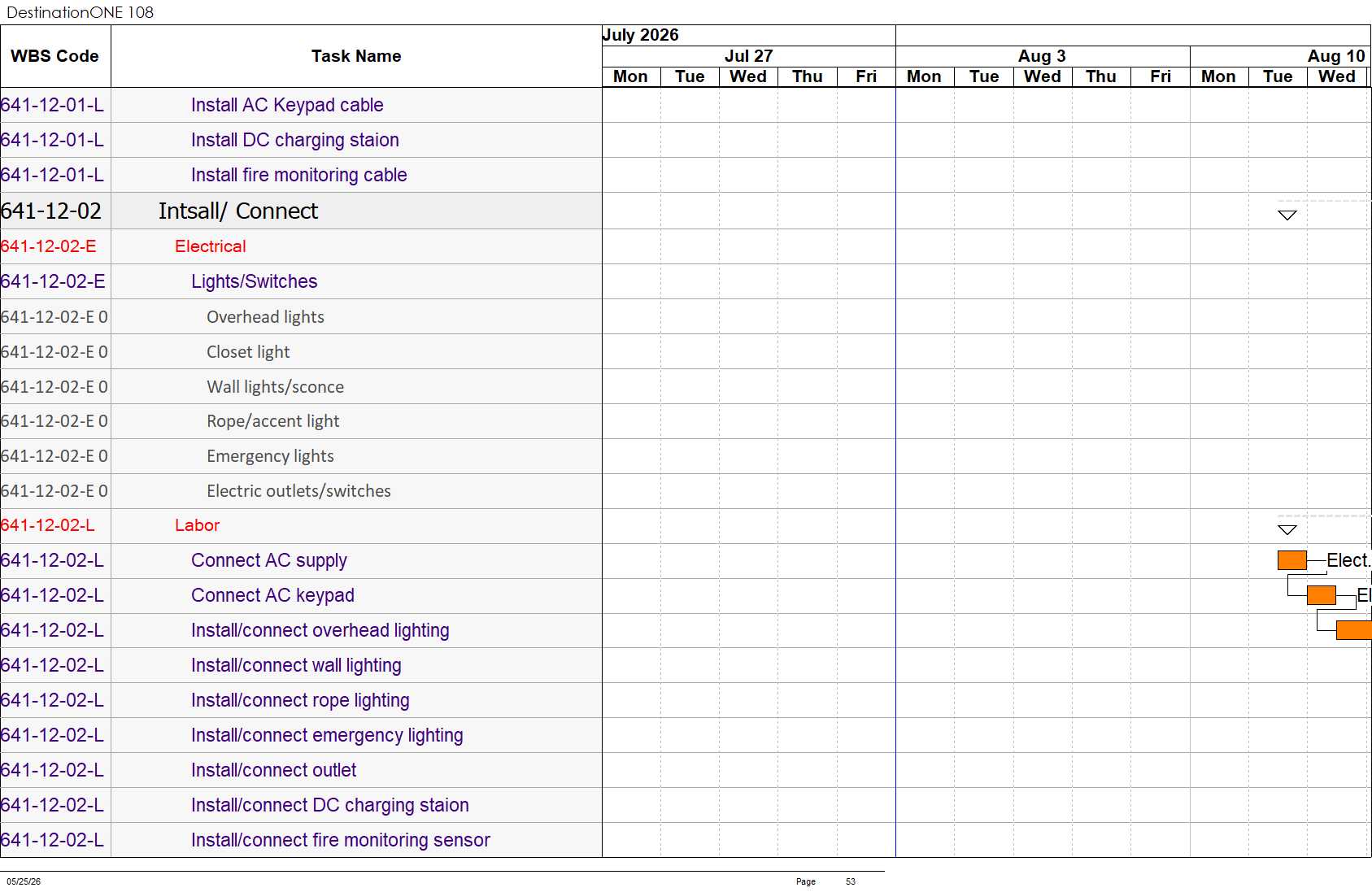Click the Elect. resource label on Gantt
1372x892 pixels.
click(1348, 560)
